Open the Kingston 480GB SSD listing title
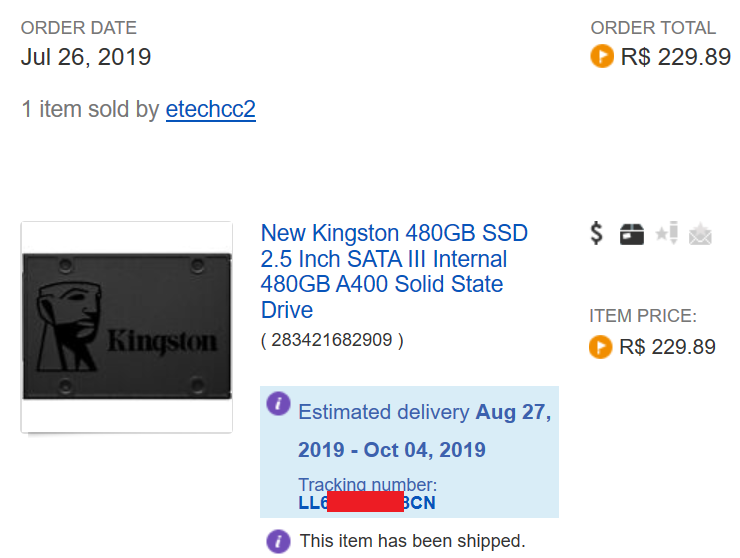 point(395,271)
